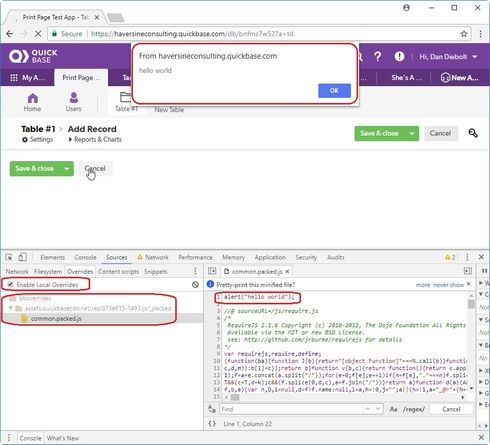
Task: Stop page loading with the X icon
Action: (x=38, y=34)
